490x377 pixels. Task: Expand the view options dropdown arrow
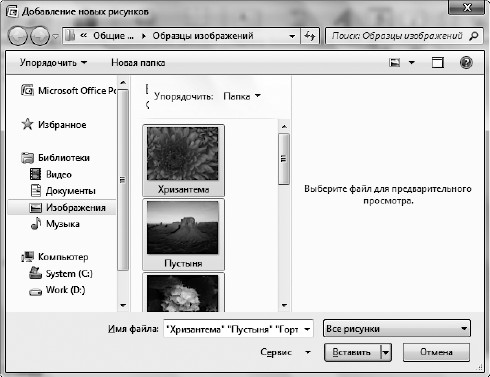(412, 63)
